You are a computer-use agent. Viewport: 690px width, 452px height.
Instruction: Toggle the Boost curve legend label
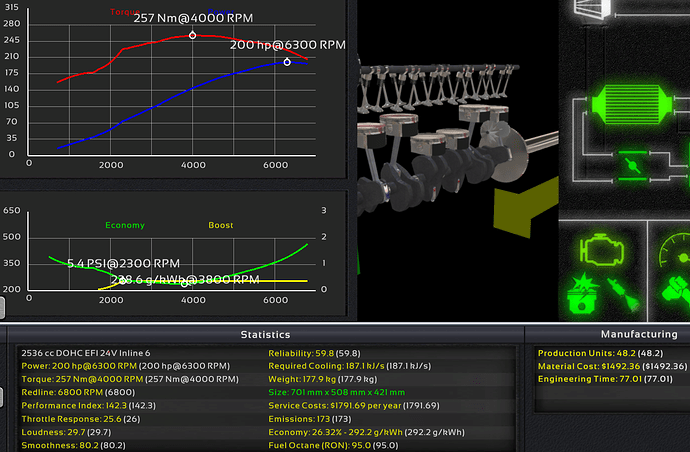click(221, 225)
